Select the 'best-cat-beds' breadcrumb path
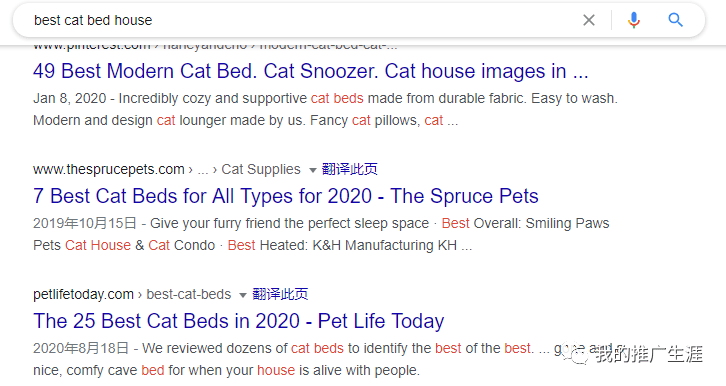 (188, 294)
